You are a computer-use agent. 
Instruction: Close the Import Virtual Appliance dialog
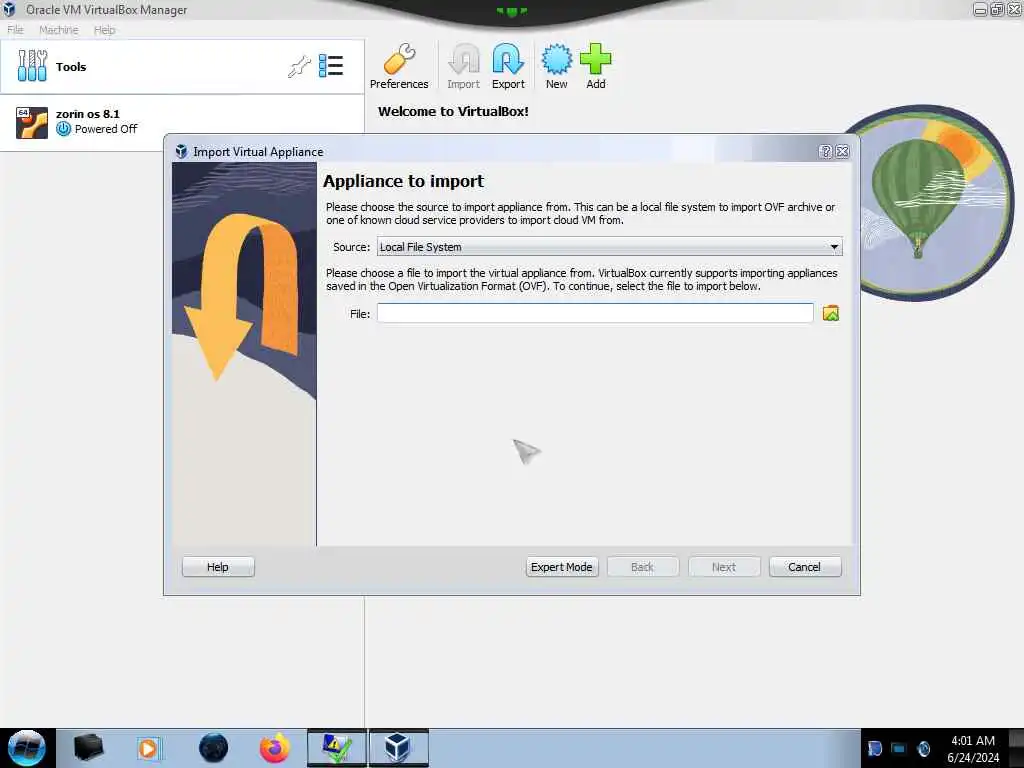pos(842,152)
